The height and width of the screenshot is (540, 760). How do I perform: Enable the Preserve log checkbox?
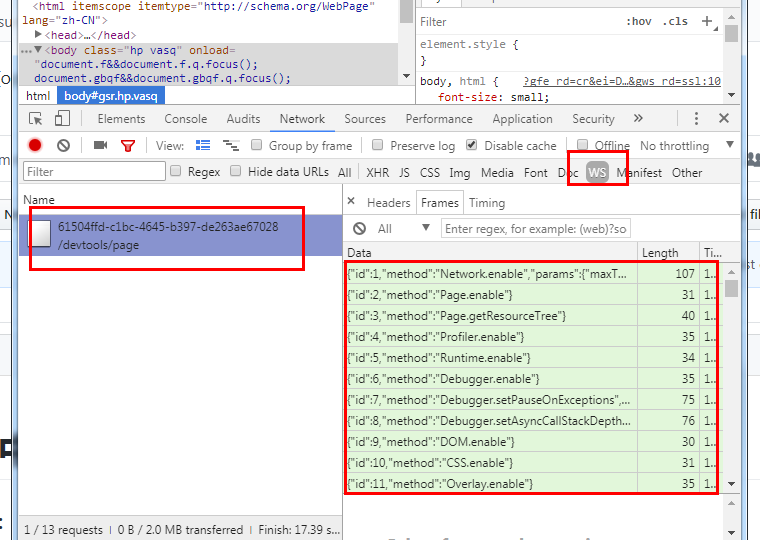pyautogui.click(x=378, y=146)
